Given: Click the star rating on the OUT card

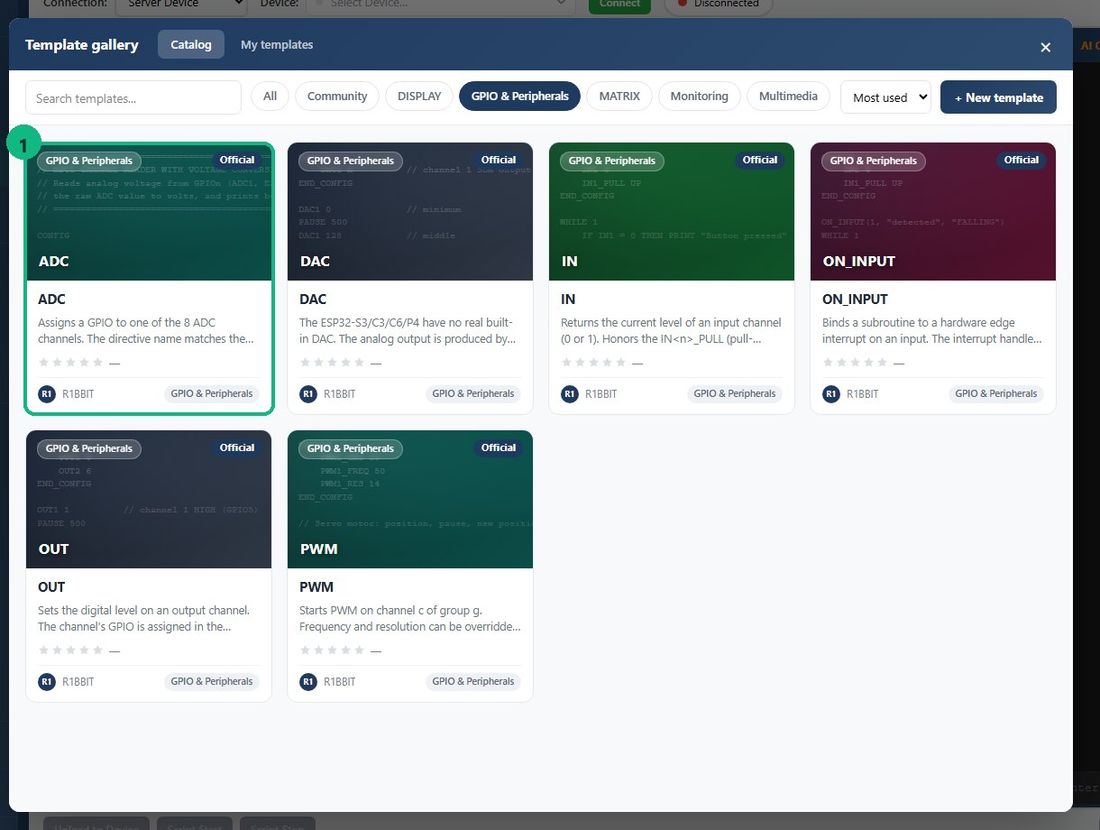Looking at the screenshot, I should [71, 650].
